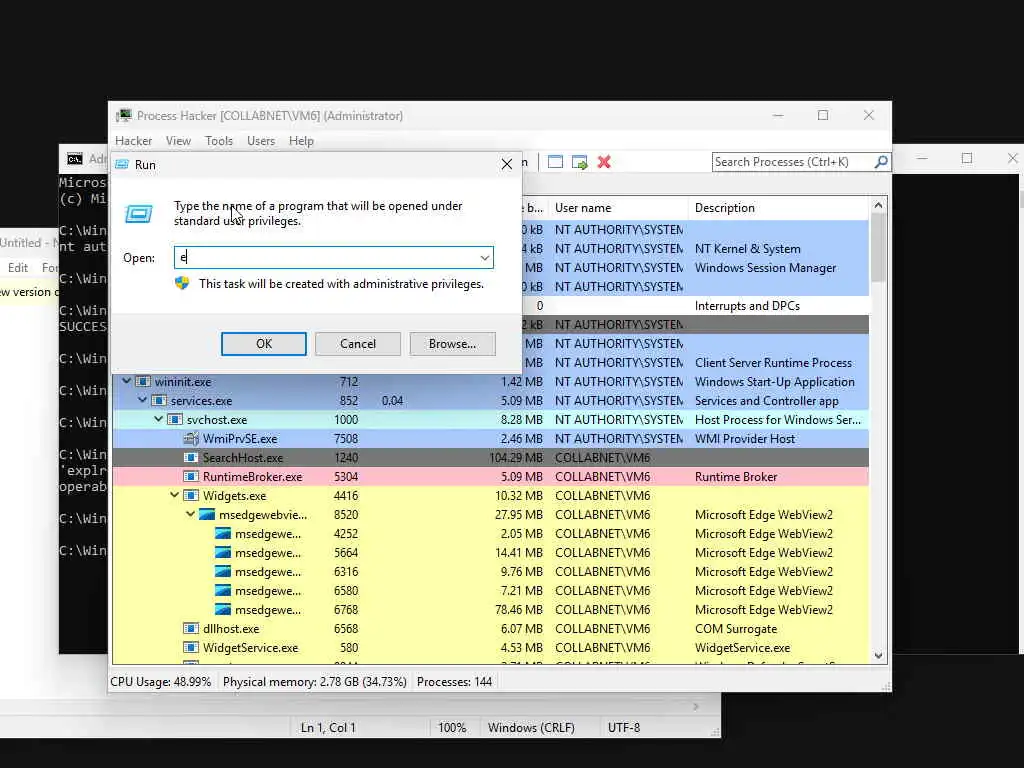Click Cancel in the Run dialog
The height and width of the screenshot is (768, 1024).
point(358,344)
